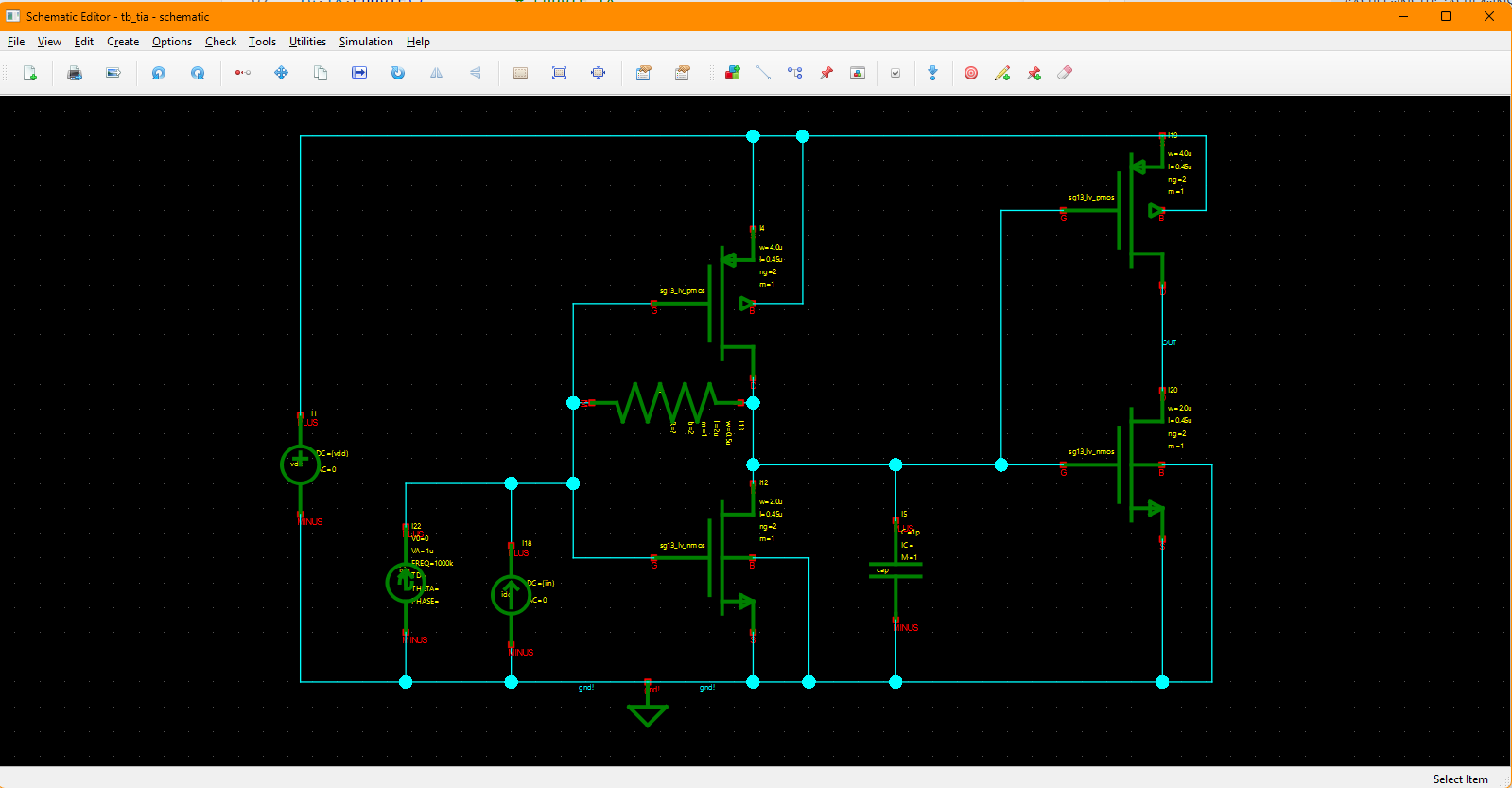The height and width of the screenshot is (788, 1512).
Task: Open the Create menu
Action: 123,42
